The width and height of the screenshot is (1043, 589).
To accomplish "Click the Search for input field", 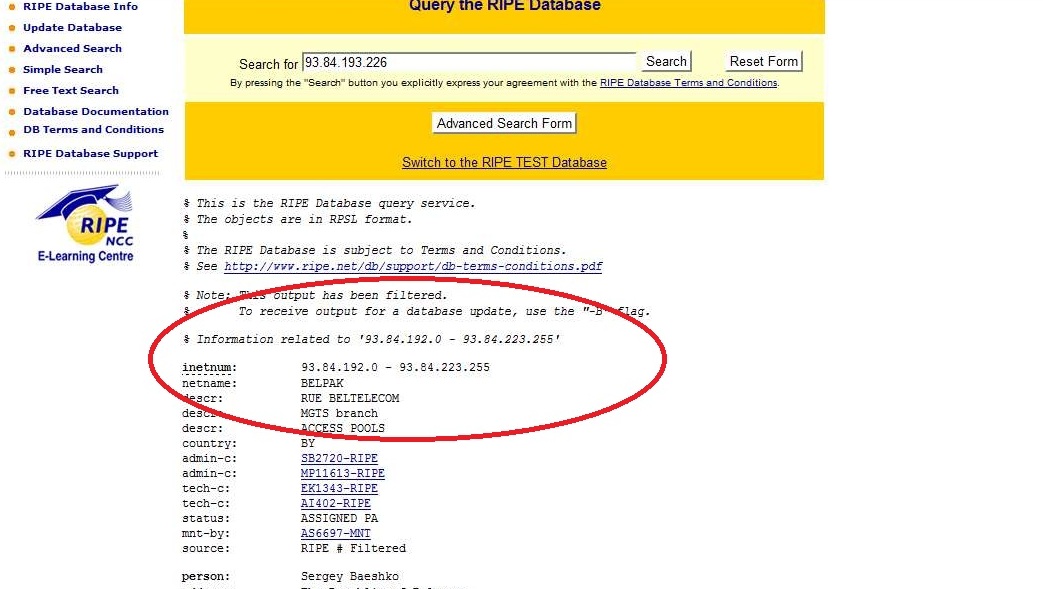I will coord(468,62).
